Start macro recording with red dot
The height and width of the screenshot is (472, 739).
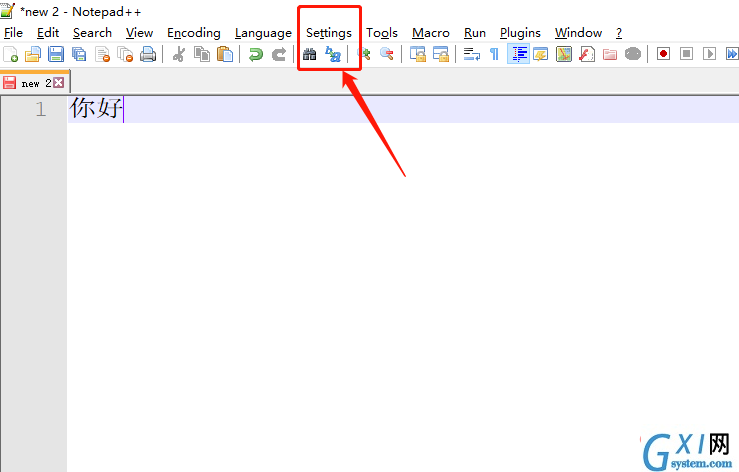(x=664, y=54)
